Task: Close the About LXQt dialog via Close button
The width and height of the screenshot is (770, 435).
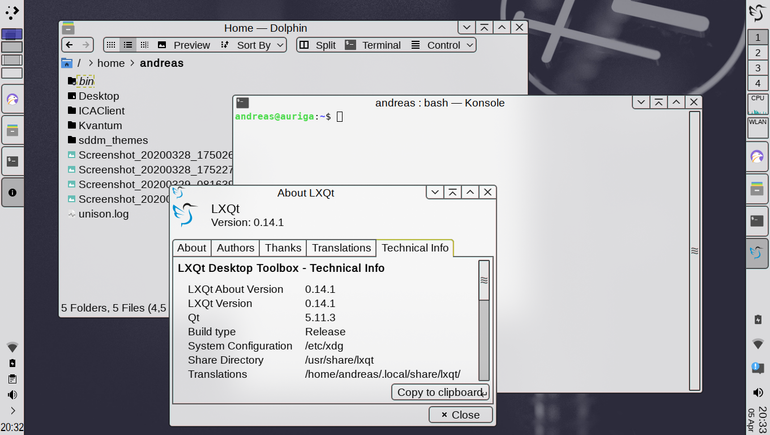Action: tap(461, 415)
